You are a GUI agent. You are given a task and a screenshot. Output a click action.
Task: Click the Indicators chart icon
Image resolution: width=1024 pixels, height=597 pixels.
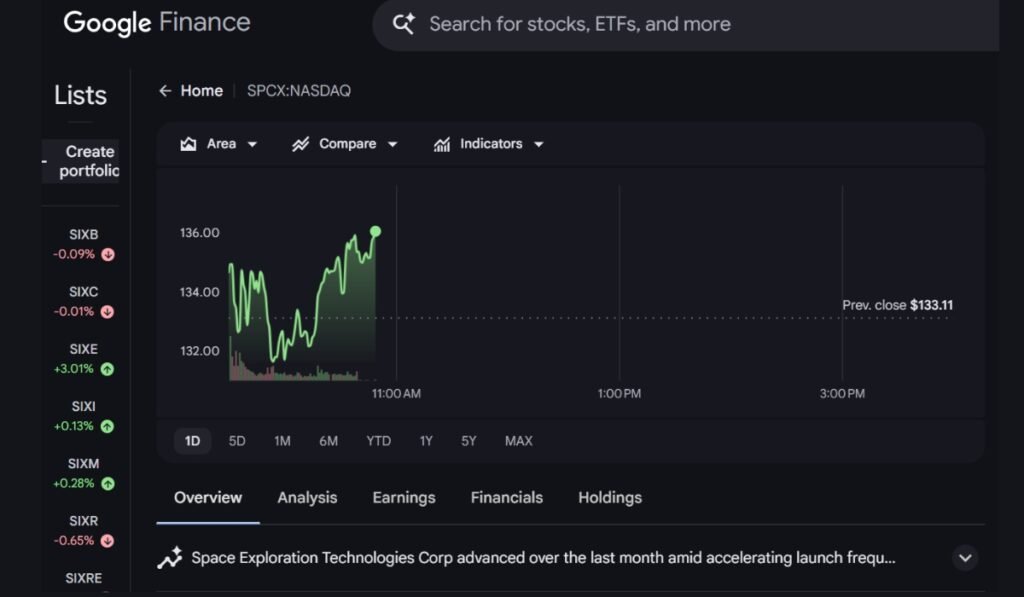coord(441,144)
